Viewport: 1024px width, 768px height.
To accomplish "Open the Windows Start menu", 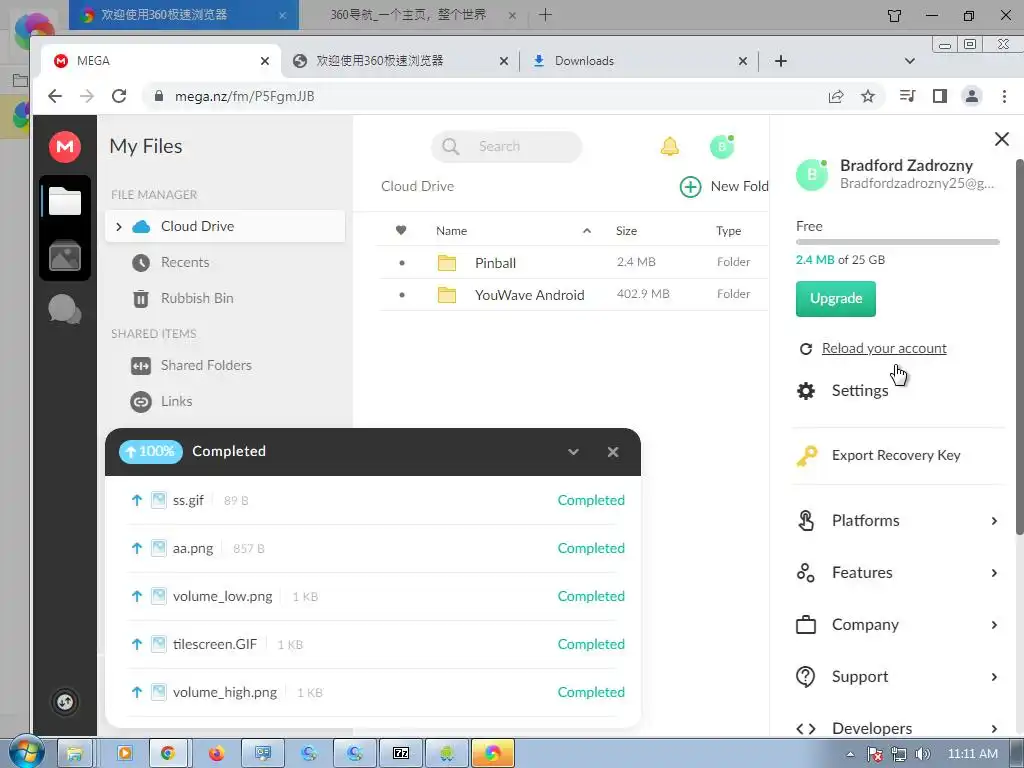I will [x=26, y=752].
